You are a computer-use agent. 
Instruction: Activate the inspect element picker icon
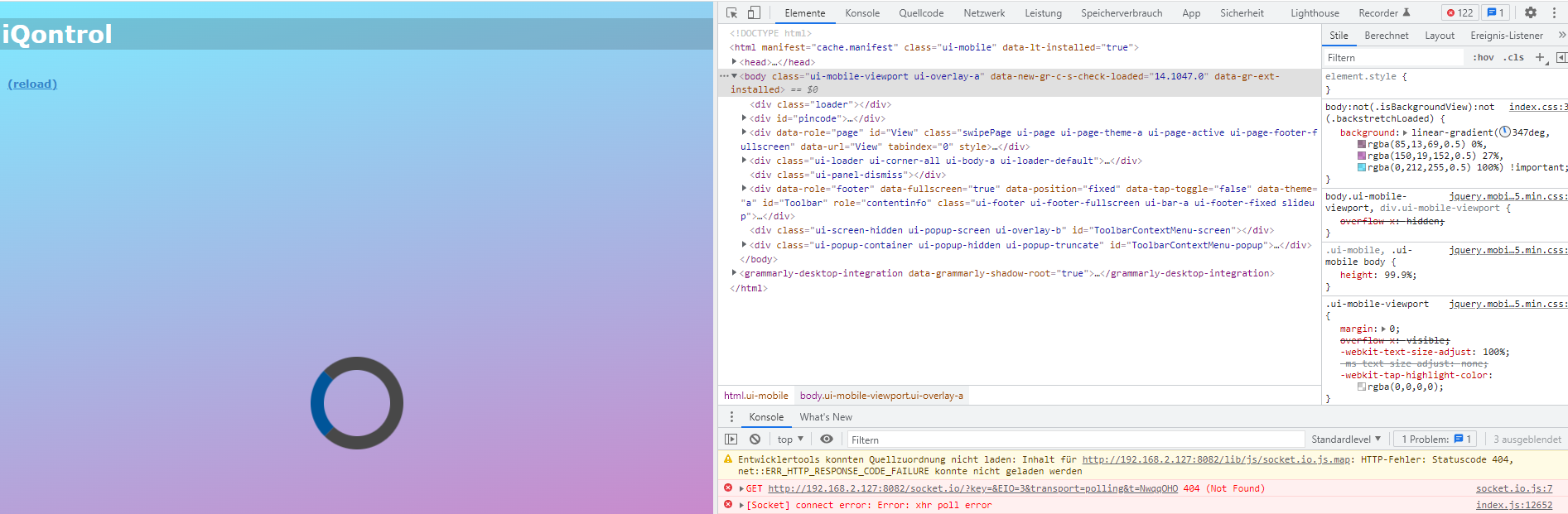(x=731, y=12)
